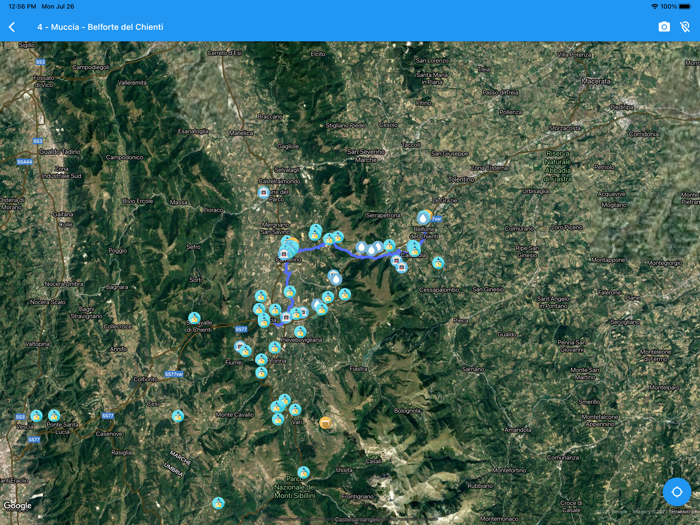Viewport: 700px width, 525px height.
Task: Select the marker near Castelraimondo
Action: tap(264, 192)
